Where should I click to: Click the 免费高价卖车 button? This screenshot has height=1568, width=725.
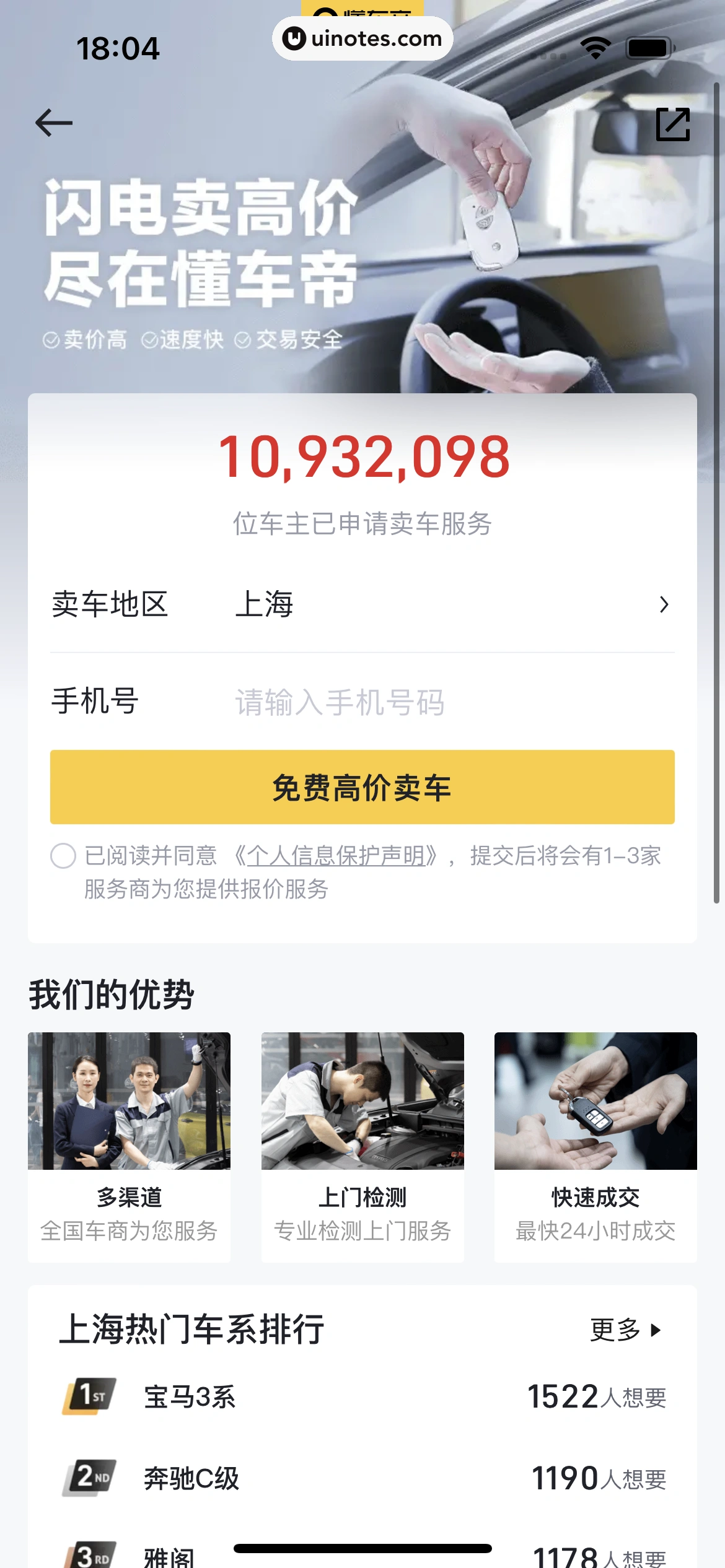362,787
